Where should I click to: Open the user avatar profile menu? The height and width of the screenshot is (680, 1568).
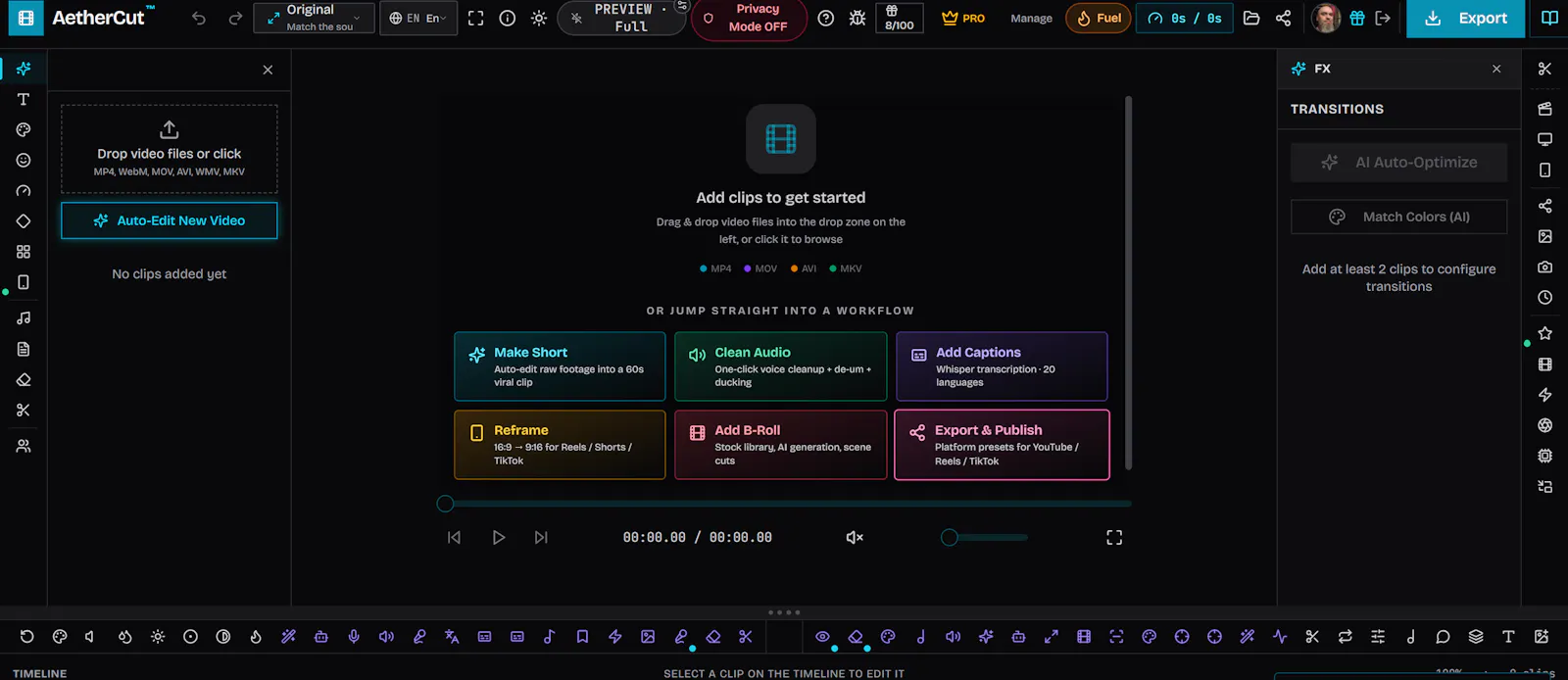point(1326,18)
